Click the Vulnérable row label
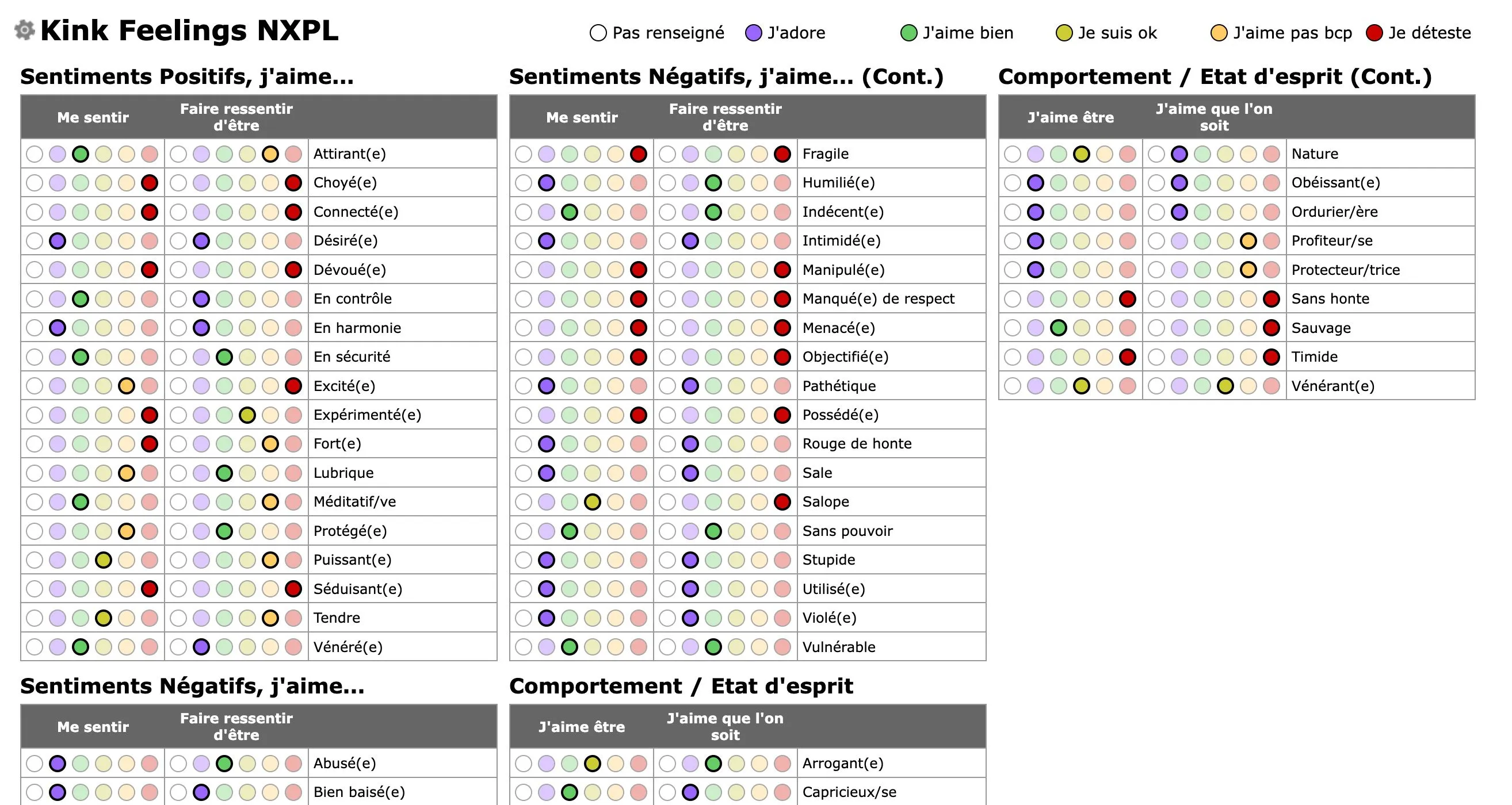The height and width of the screenshot is (805, 1512). pyautogui.click(x=839, y=647)
